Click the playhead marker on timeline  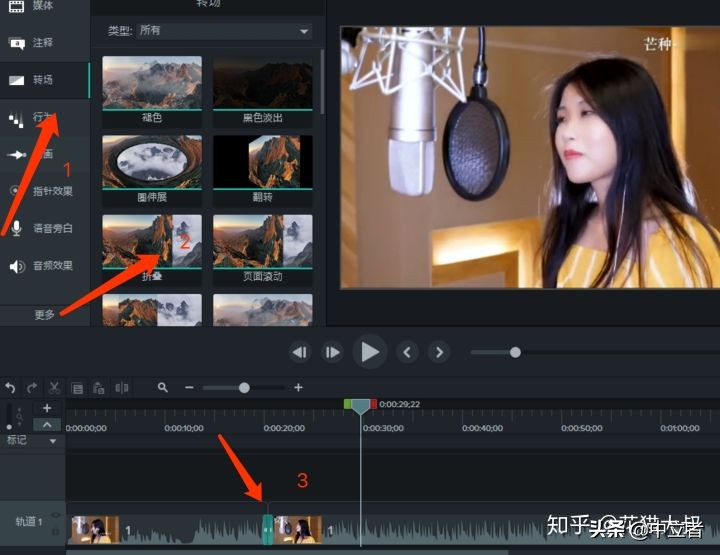[360, 407]
